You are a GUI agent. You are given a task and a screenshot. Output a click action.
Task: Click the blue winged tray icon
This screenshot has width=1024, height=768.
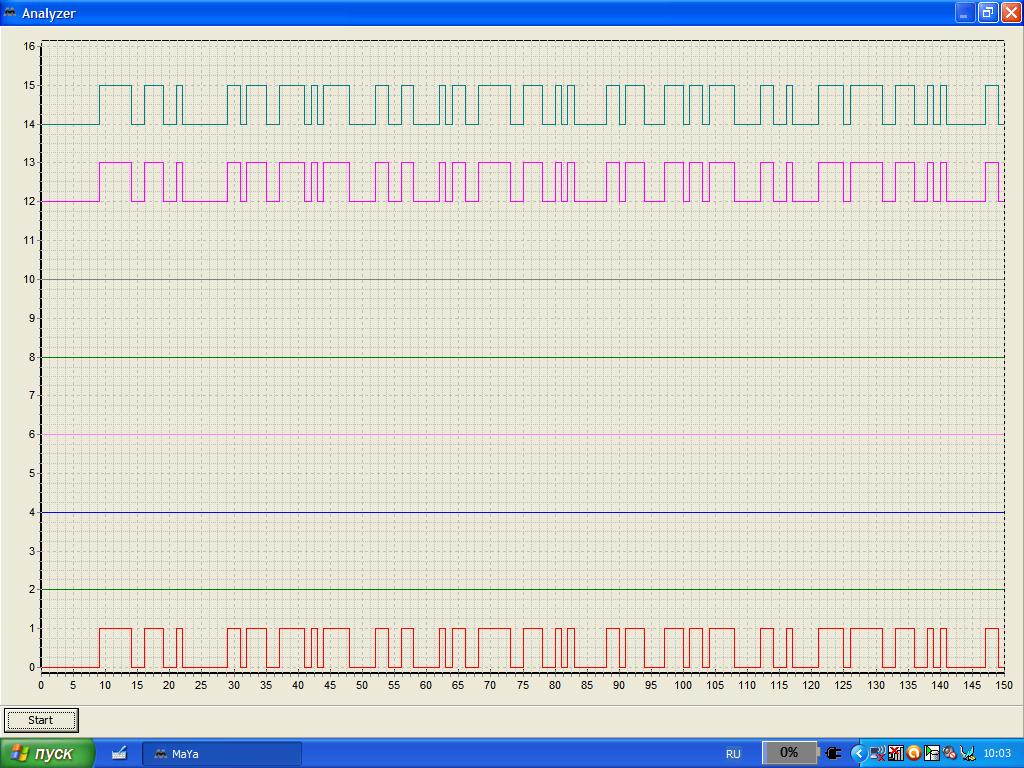[x=968, y=754]
